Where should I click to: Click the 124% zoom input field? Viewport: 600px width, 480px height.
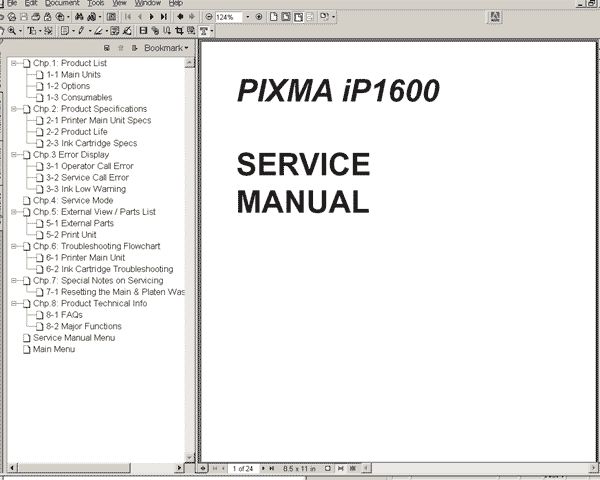(x=229, y=17)
